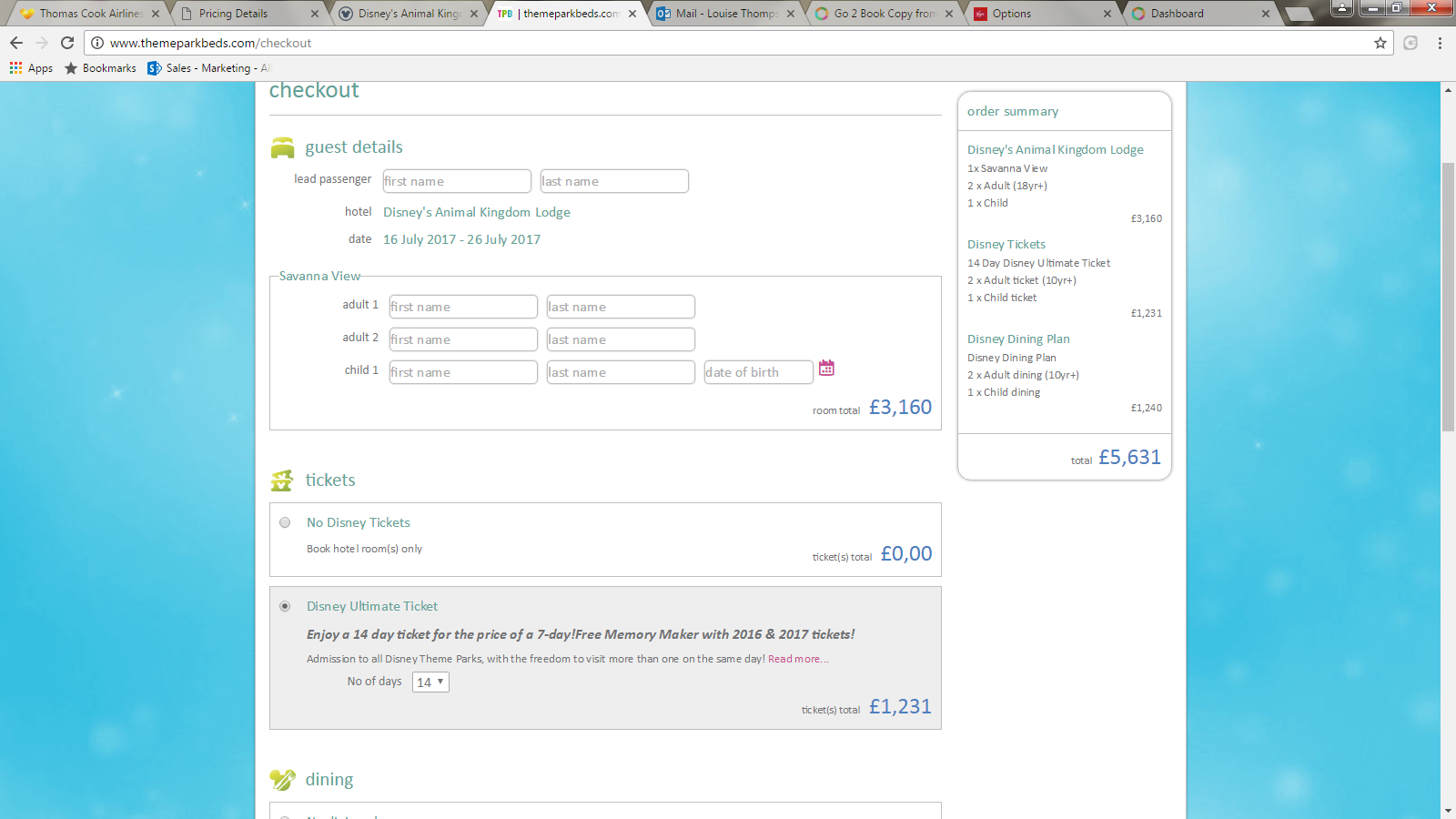Click the Chrome user profile icon
The image size is (1456, 819).
tap(1342, 8)
